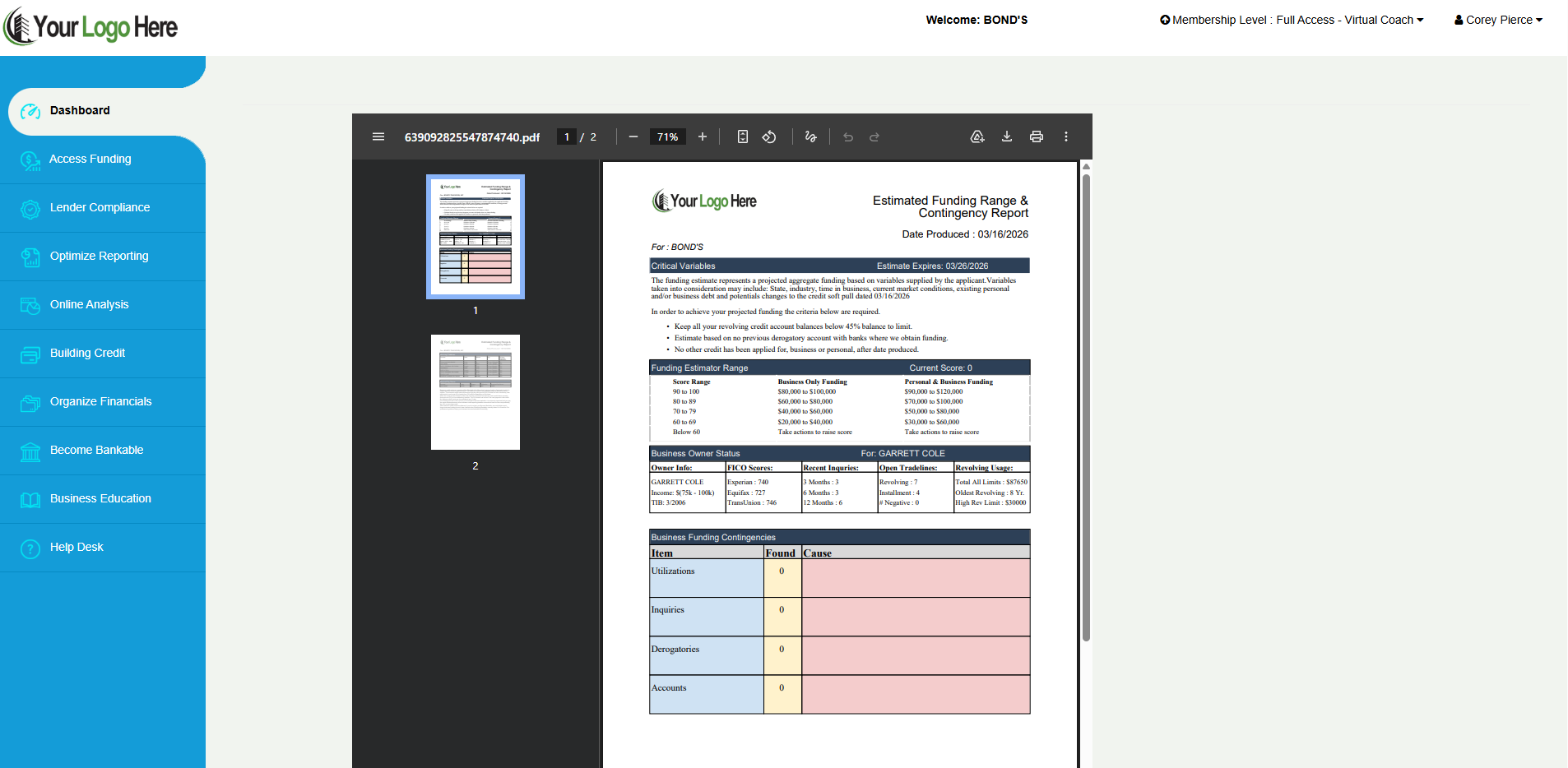This screenshot has height=768, width=1568.
Task: Click the Lender Compliance shield icon
Action: [x=30, y=209]
